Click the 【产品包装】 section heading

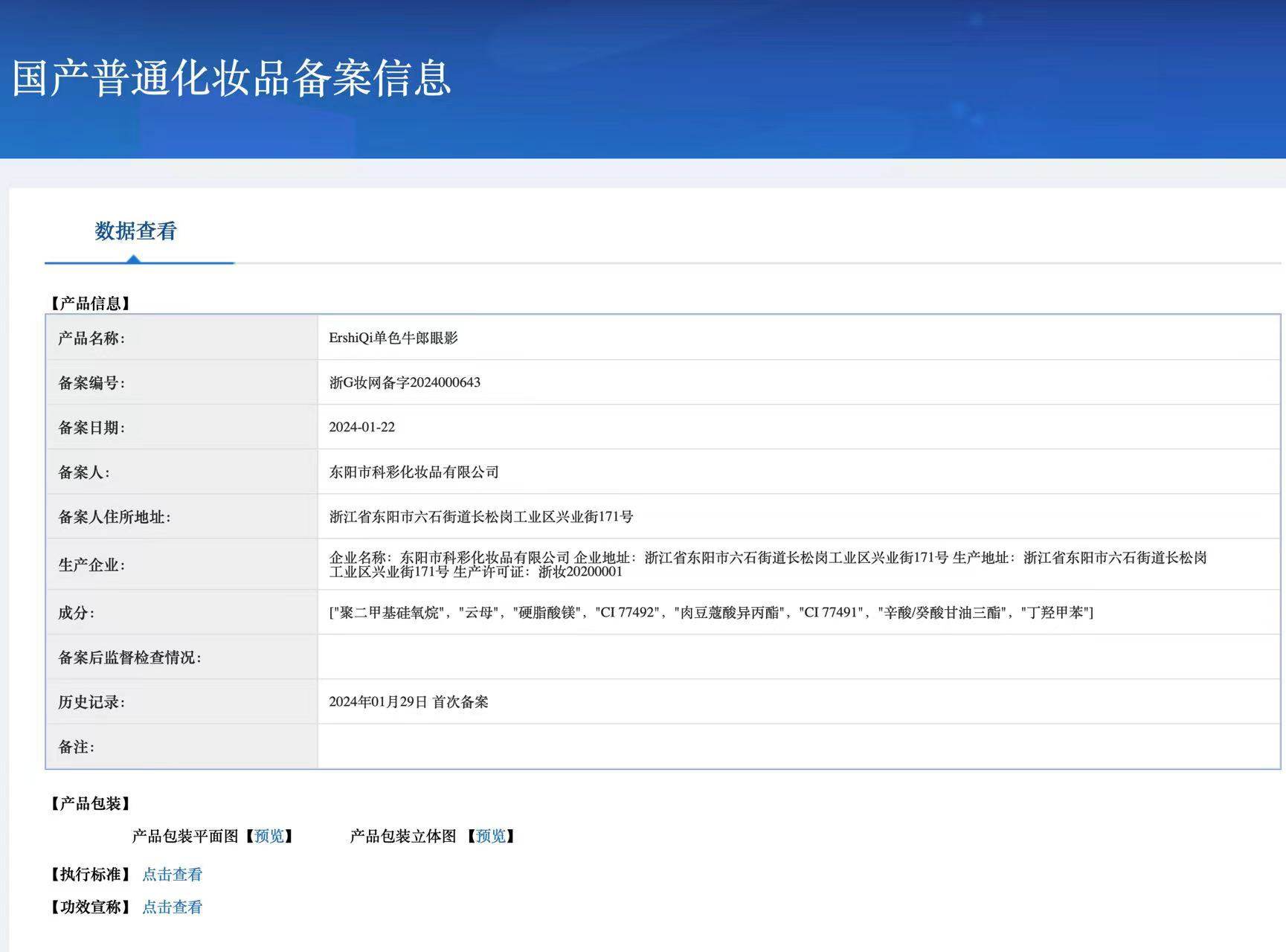pos(90,804)
